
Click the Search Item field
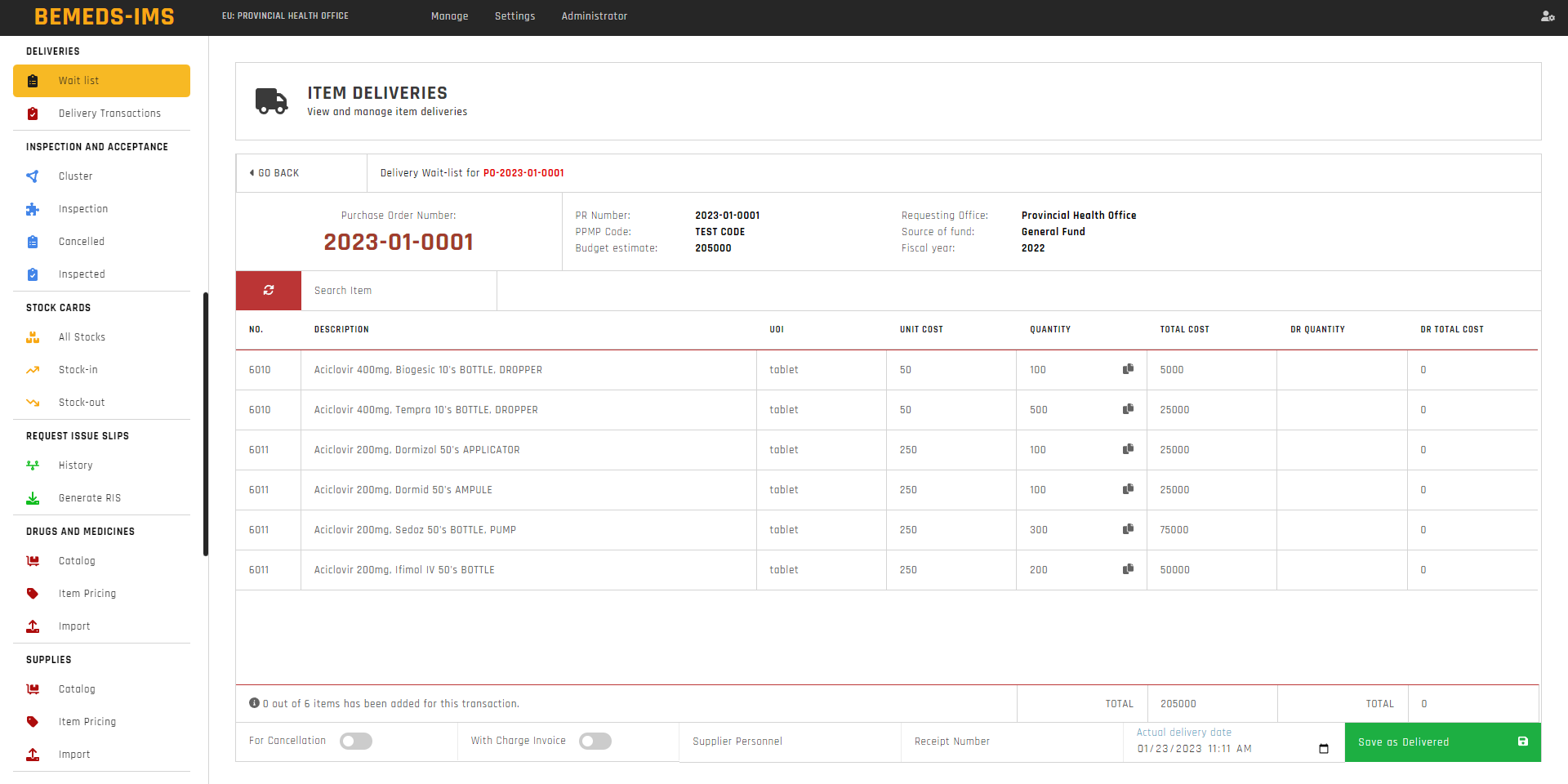click(398, 291)
